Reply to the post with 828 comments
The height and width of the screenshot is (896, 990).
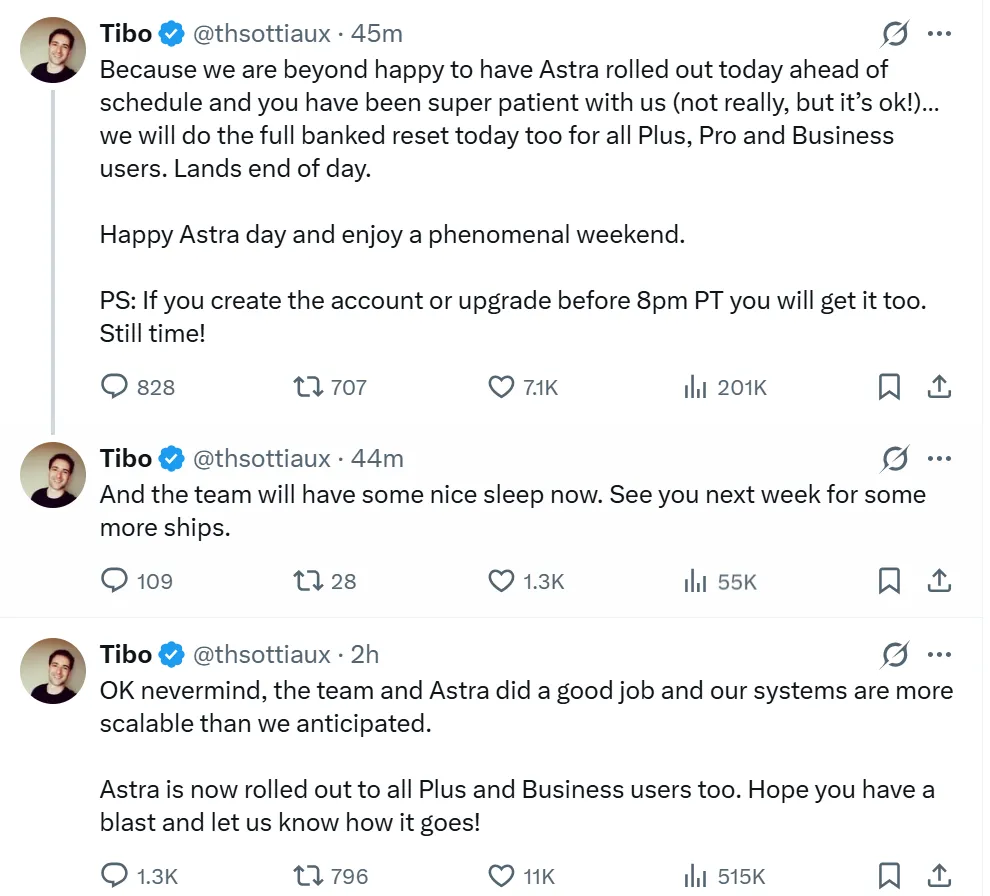coord(138,386)
